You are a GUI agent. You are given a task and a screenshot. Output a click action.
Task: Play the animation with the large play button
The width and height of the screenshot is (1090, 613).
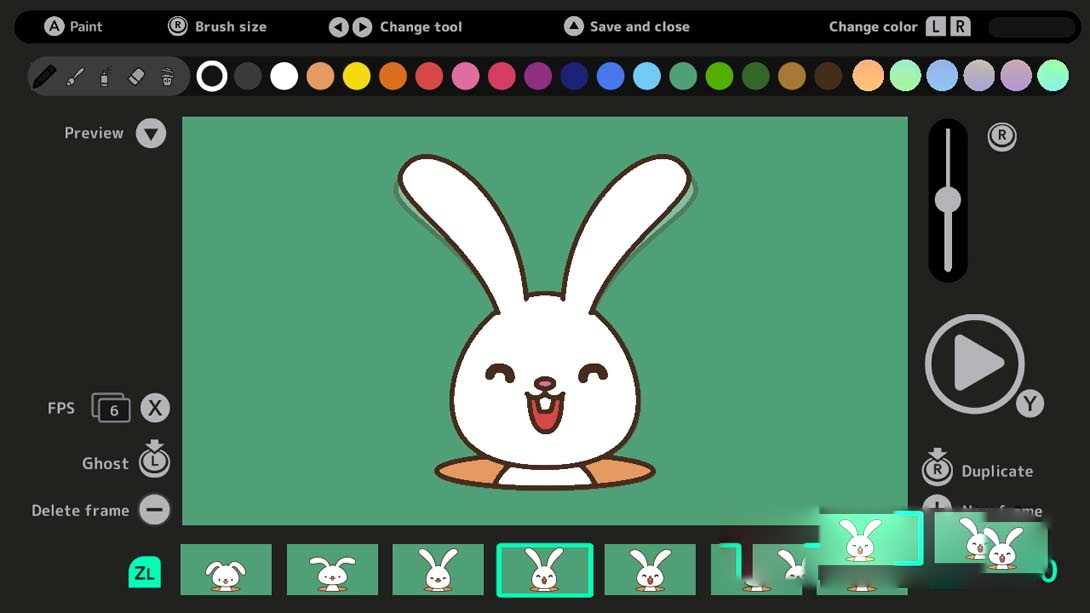974,364
